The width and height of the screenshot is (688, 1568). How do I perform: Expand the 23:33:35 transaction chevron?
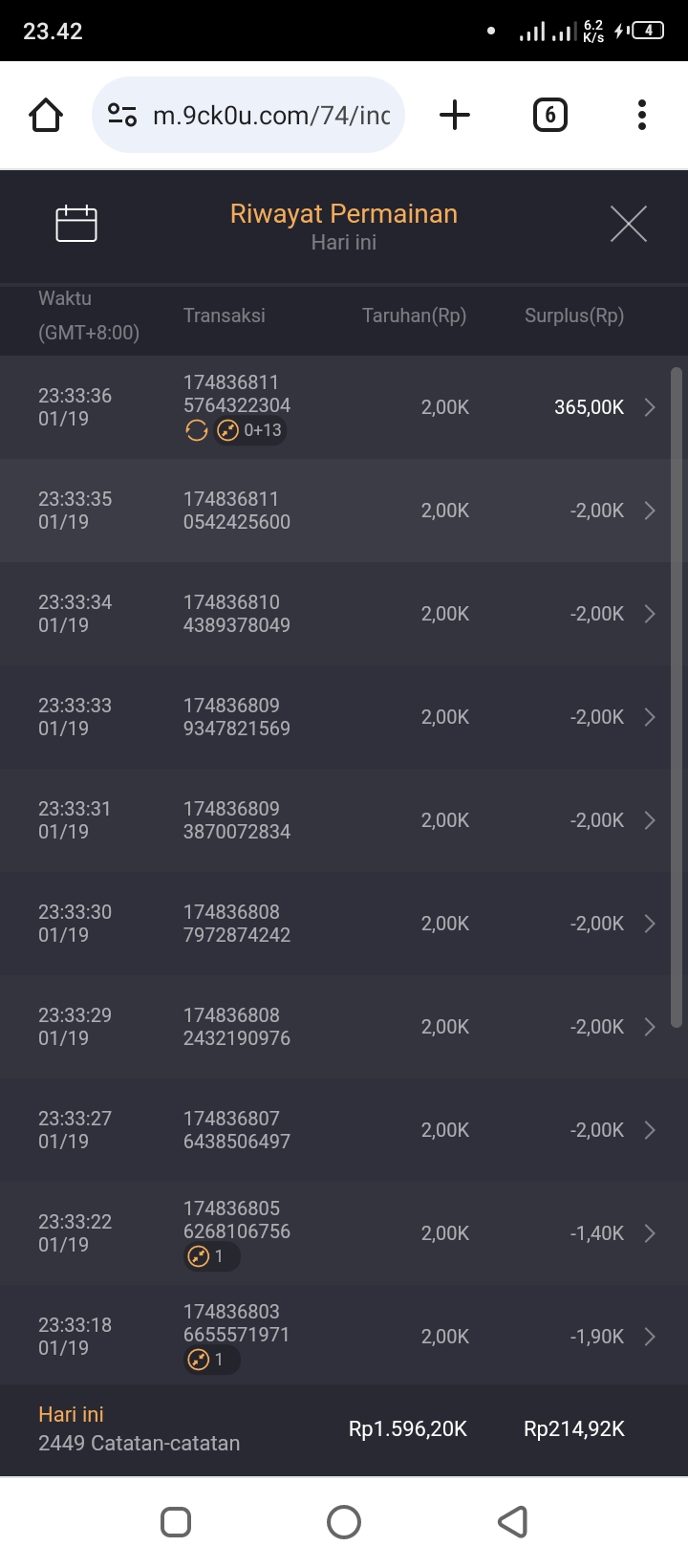pos(650,511)
